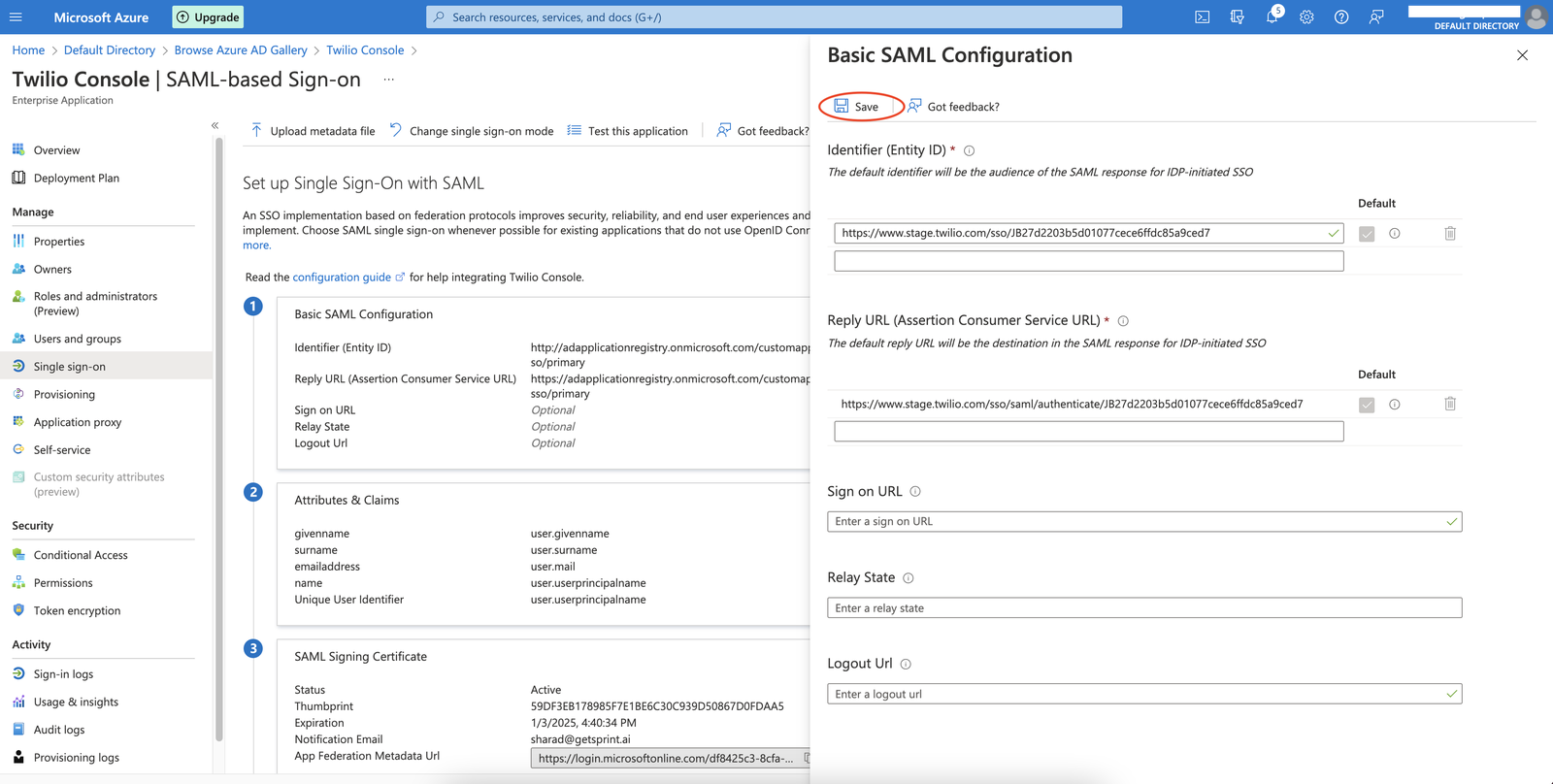Open the notifications bell icon
The image size is (1553, 784).
(x=1272, y=17)
